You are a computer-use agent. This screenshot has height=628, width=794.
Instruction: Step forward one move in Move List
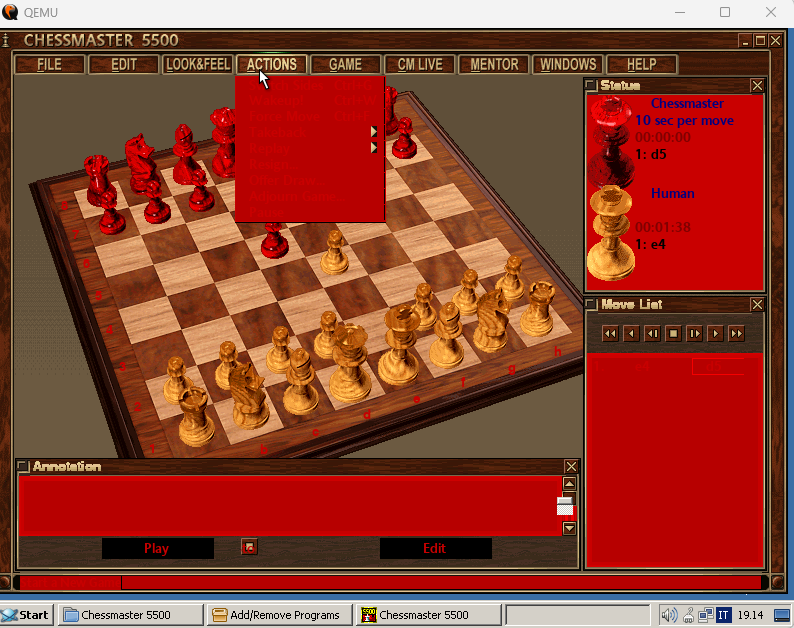tap(715, 334)
